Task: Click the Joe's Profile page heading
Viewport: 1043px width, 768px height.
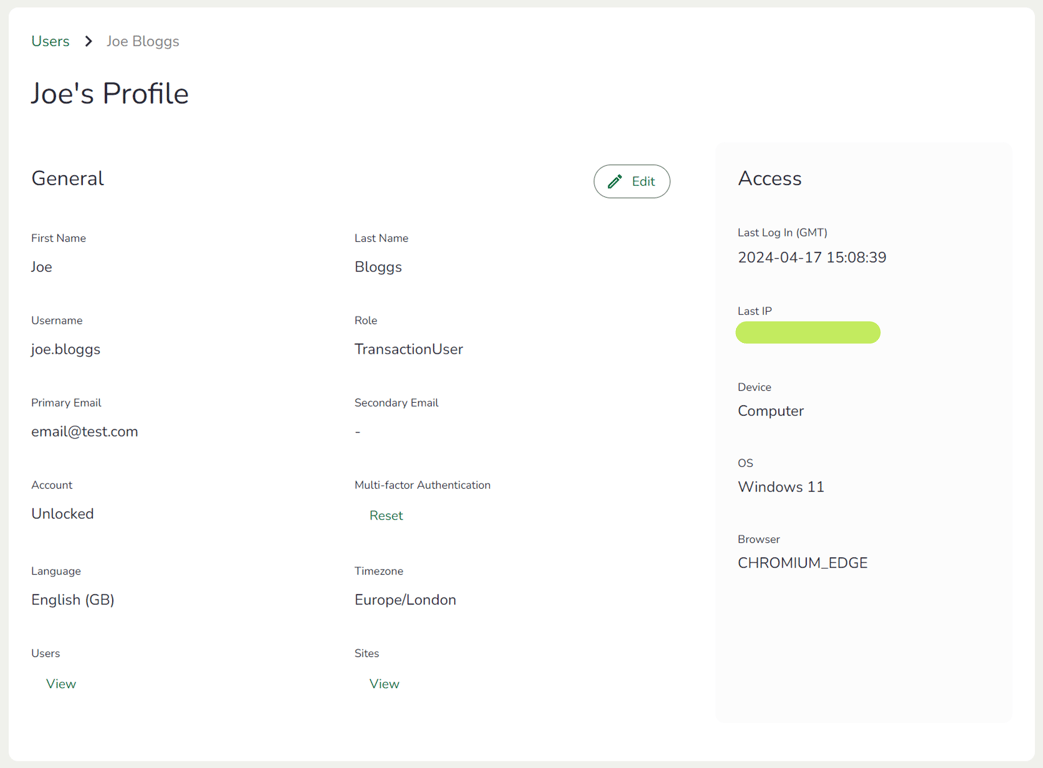Action: pos(110,94)
